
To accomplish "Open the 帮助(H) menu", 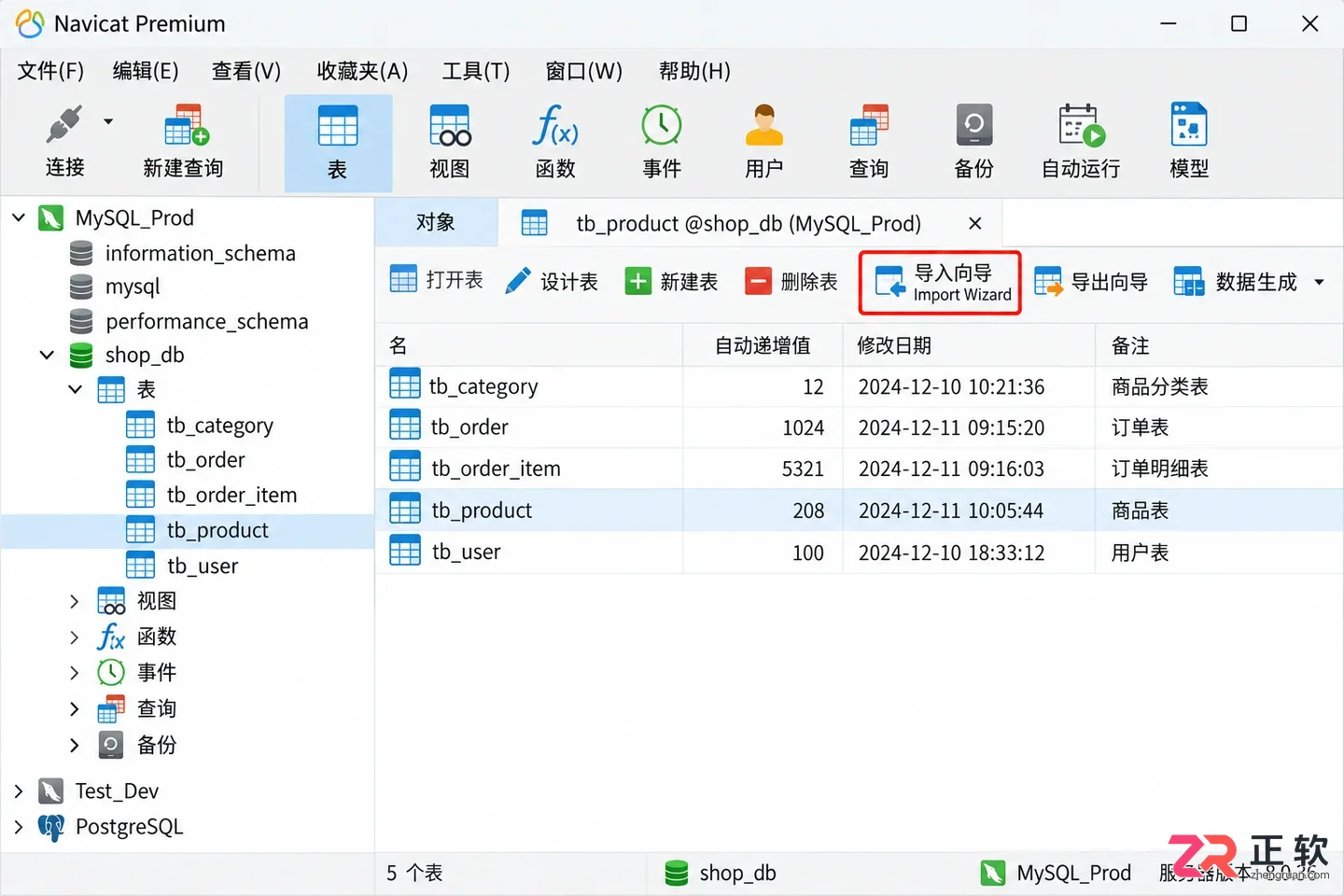I will (694, 71).
